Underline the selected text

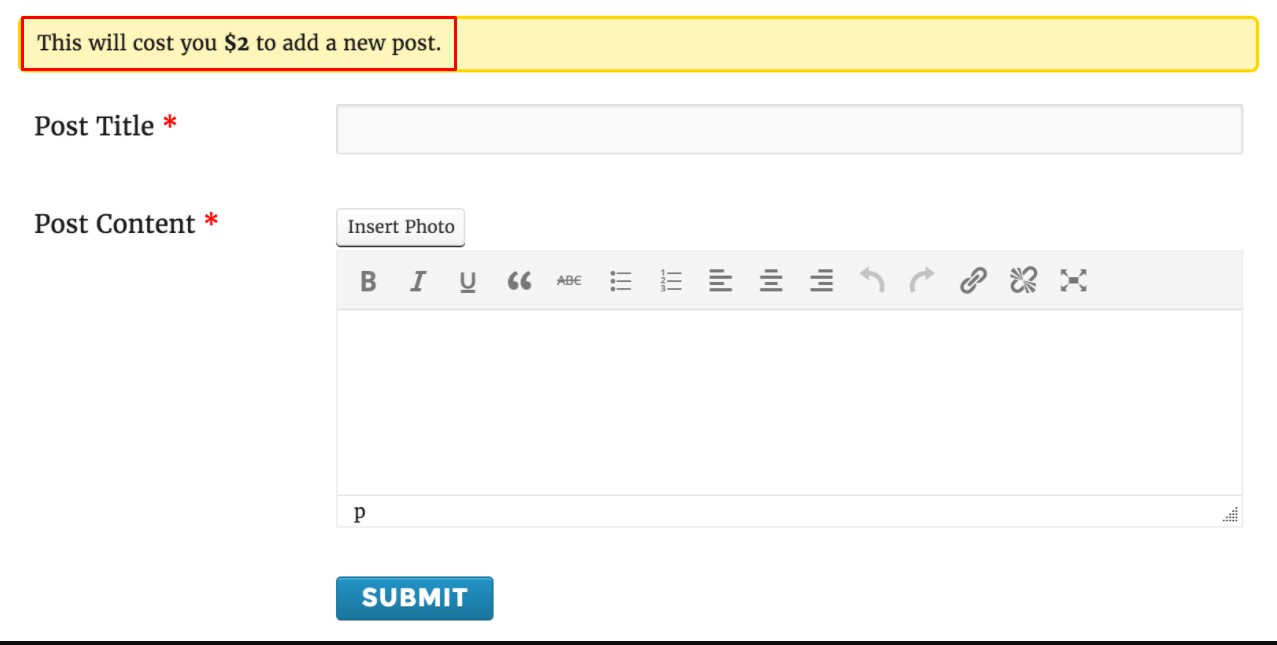pos(468,282)
